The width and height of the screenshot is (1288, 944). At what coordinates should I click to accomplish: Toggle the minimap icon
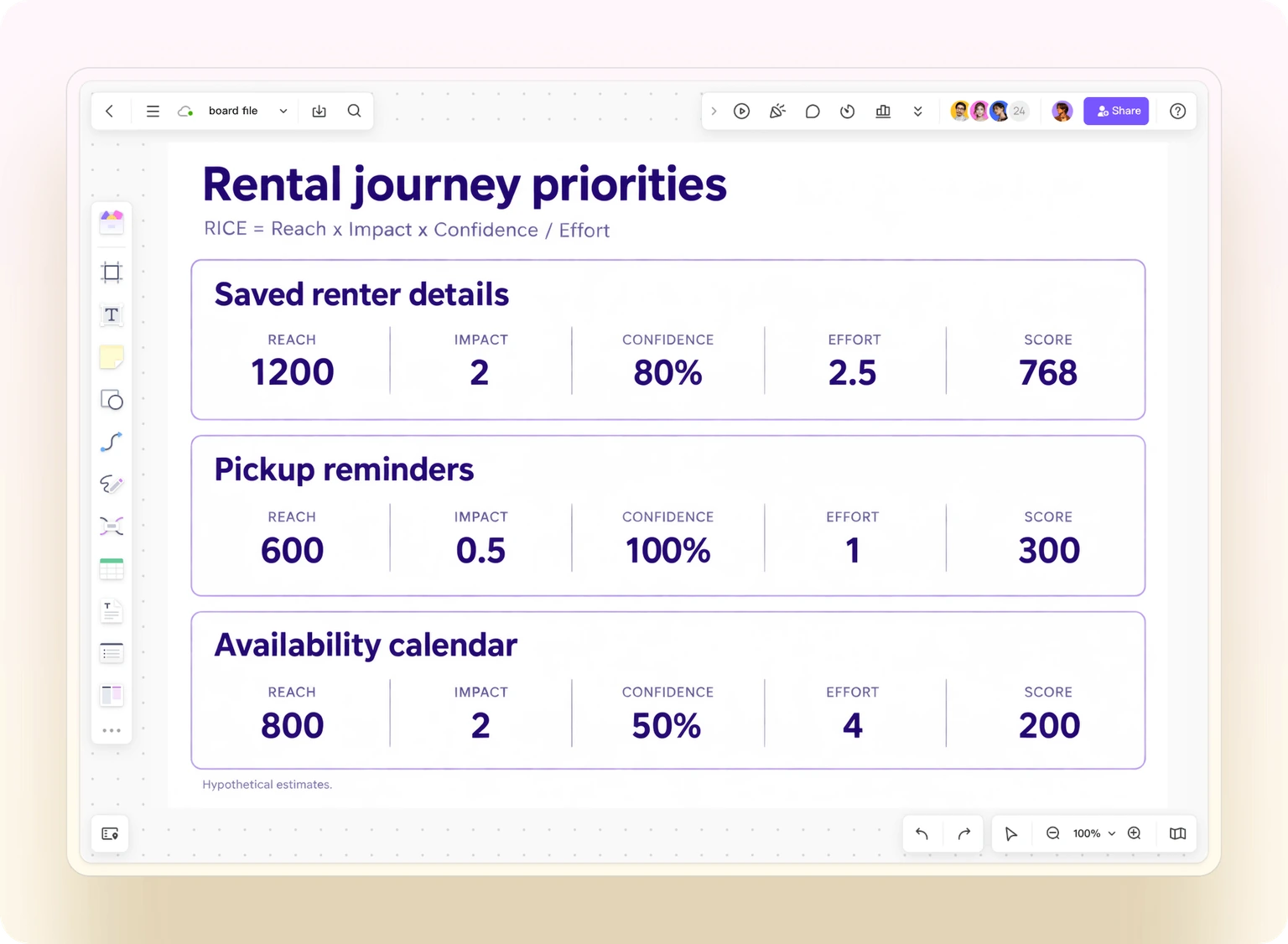1178,833
